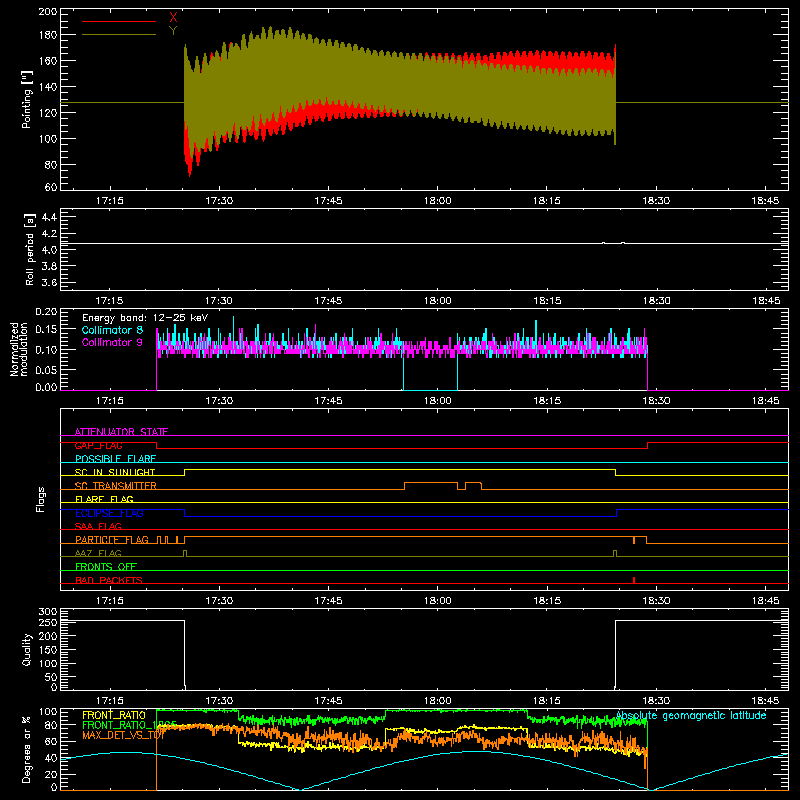Click the 250 tick on Quality axis

click(x=48, y=622)
